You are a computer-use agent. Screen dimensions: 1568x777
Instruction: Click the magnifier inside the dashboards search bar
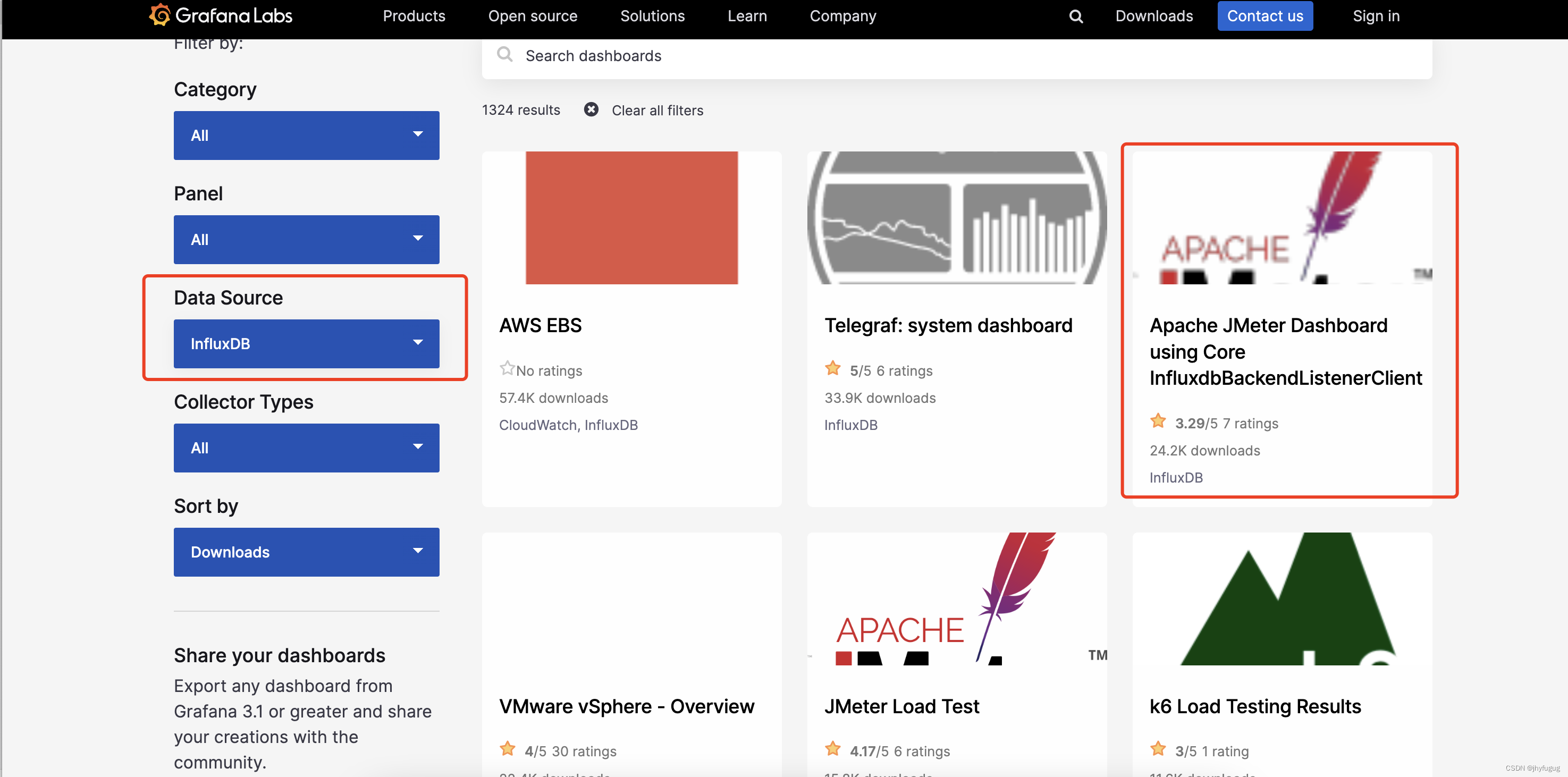[505, 55]
